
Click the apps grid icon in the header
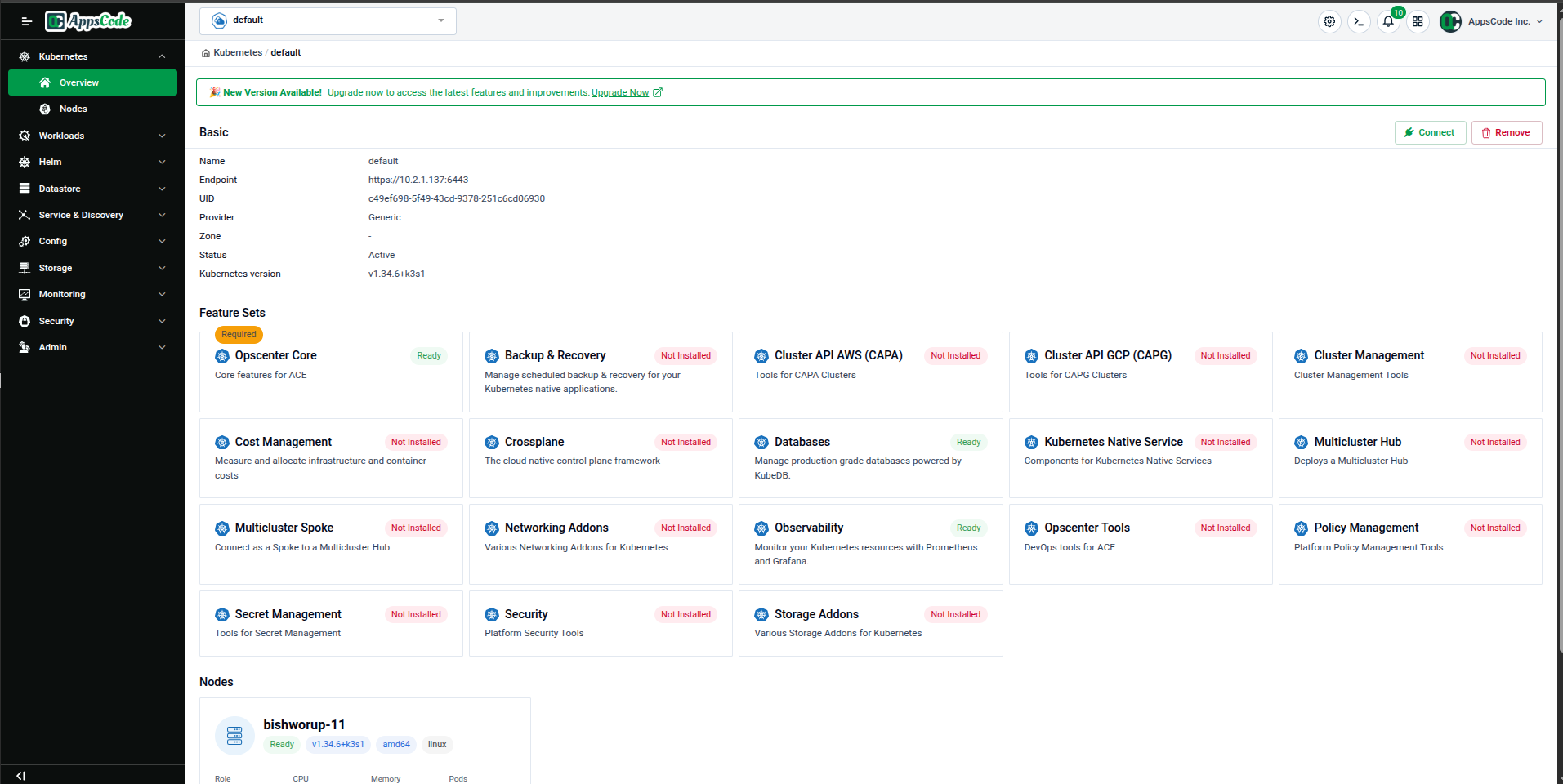tap(1418, 21)
